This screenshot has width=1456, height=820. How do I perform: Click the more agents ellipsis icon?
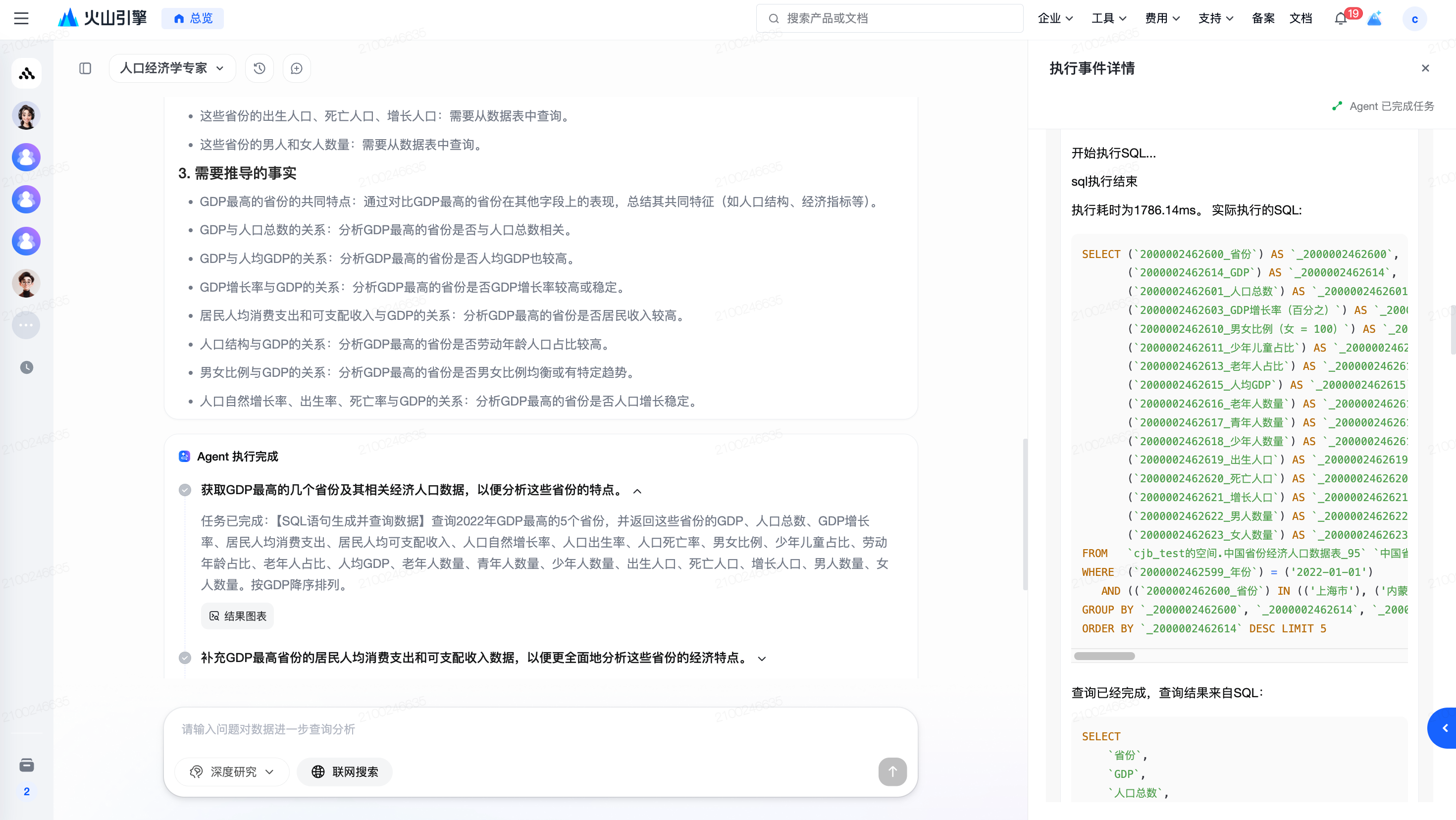[27, 325]
